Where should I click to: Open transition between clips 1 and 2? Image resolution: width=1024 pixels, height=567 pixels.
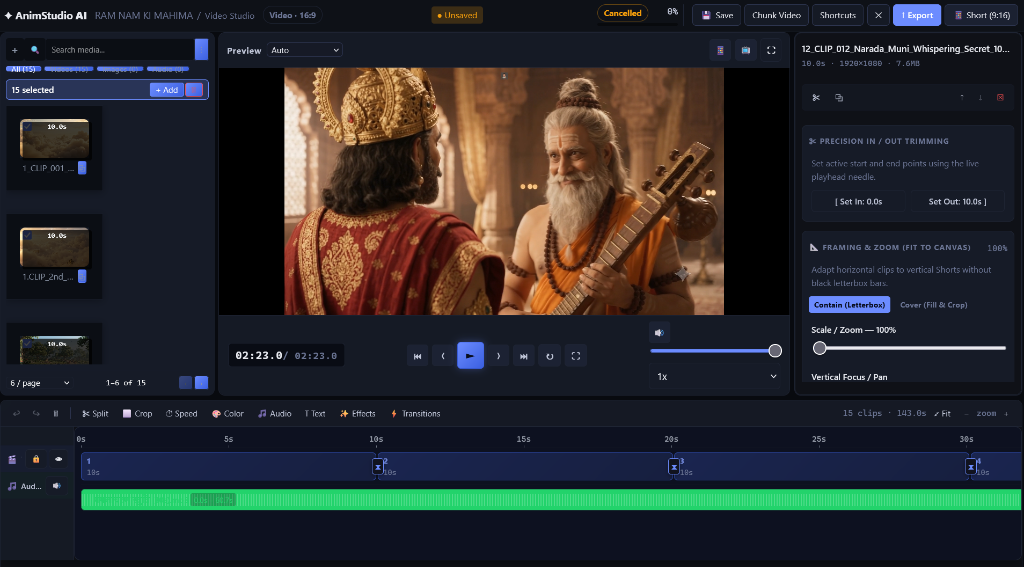(x=377, y=466)
